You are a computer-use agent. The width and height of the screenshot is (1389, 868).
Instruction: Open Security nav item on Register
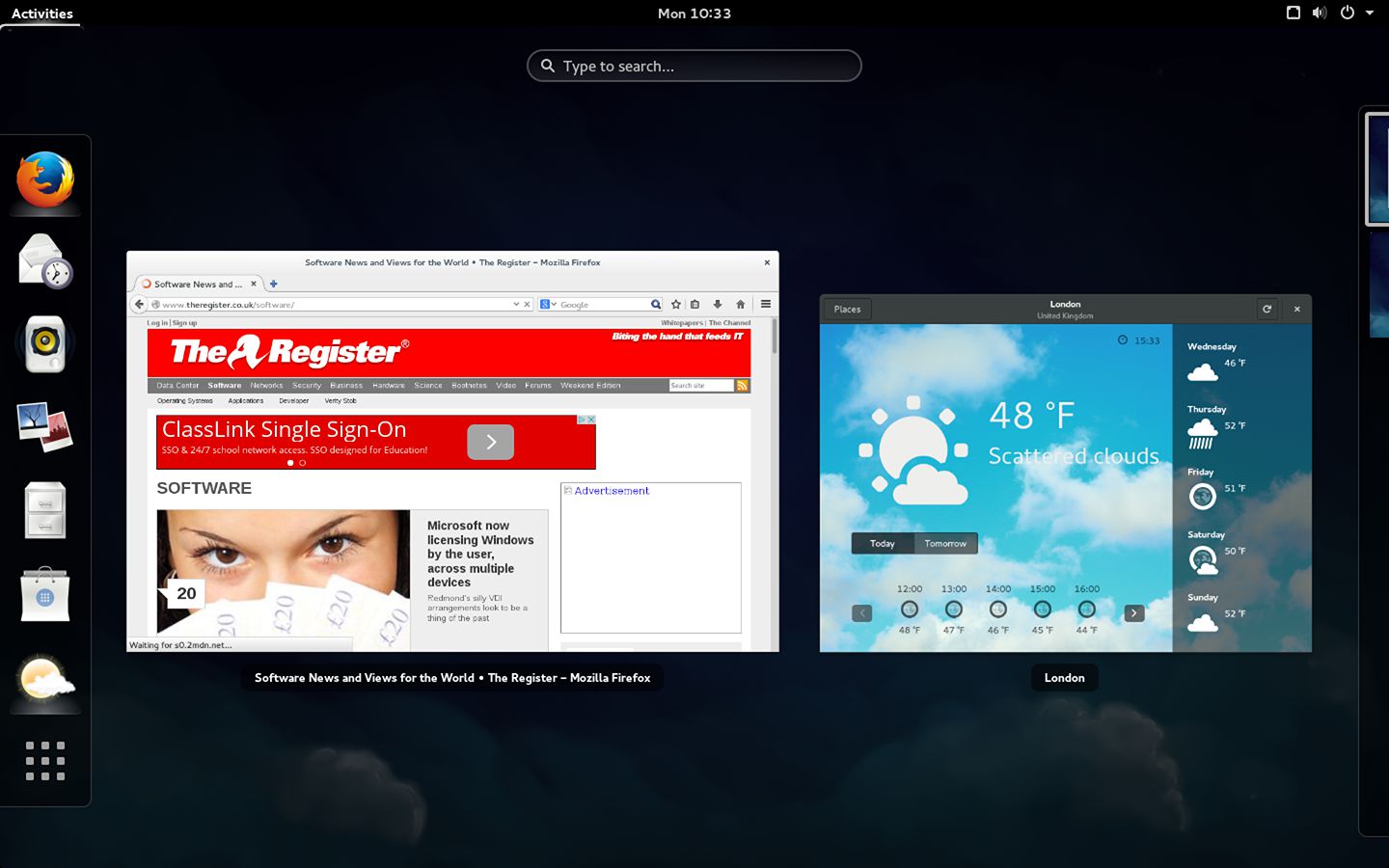pyautogui.click(x=307, y=385)
